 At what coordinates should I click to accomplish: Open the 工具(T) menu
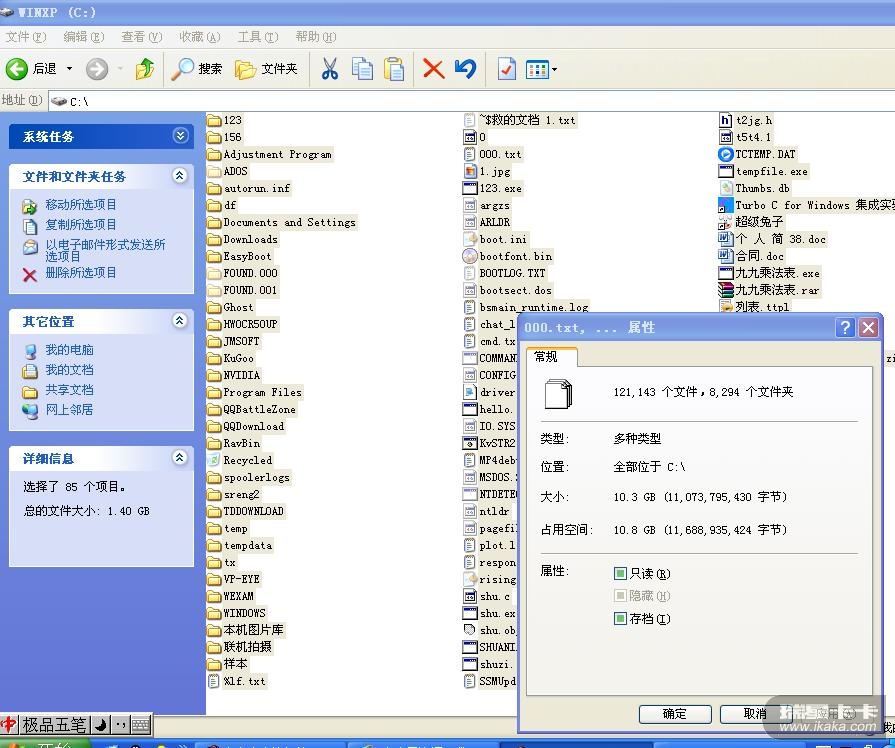pyautogui.click(x=257, y=37)
